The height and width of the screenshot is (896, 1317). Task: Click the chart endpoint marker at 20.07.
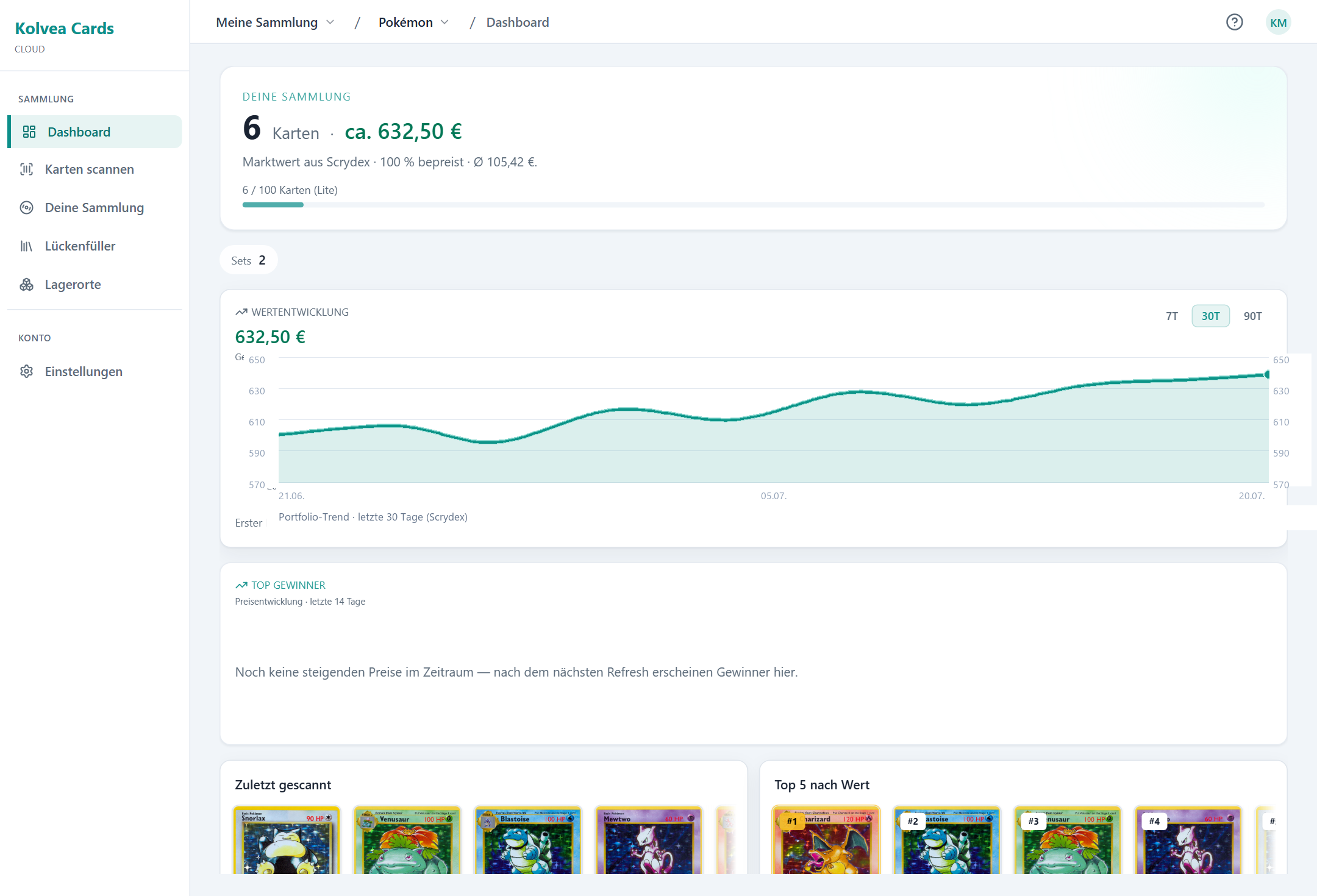tap(1268, 375)
